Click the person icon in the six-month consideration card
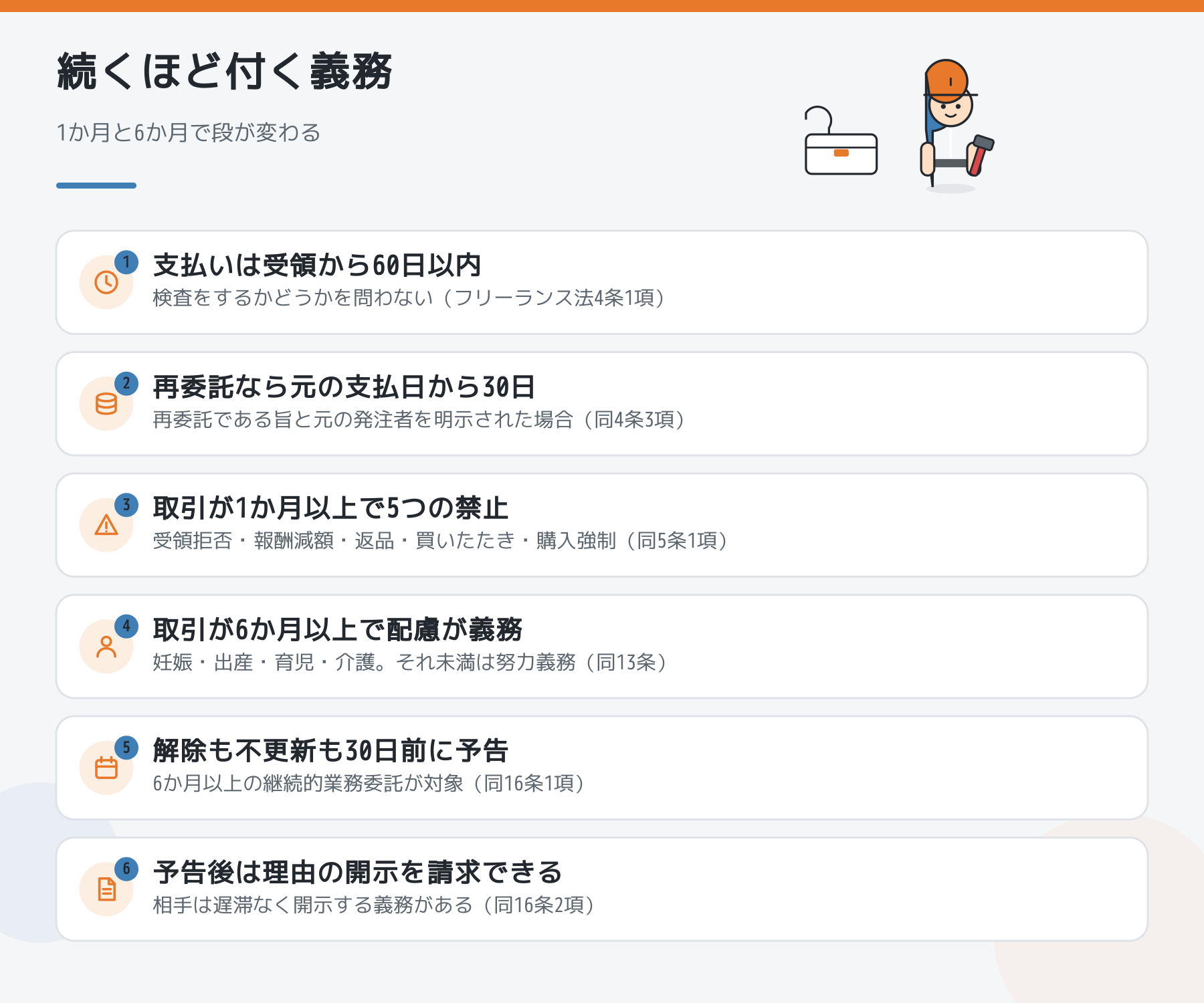Screen dimensions: 1204x1003 point(106,647)
